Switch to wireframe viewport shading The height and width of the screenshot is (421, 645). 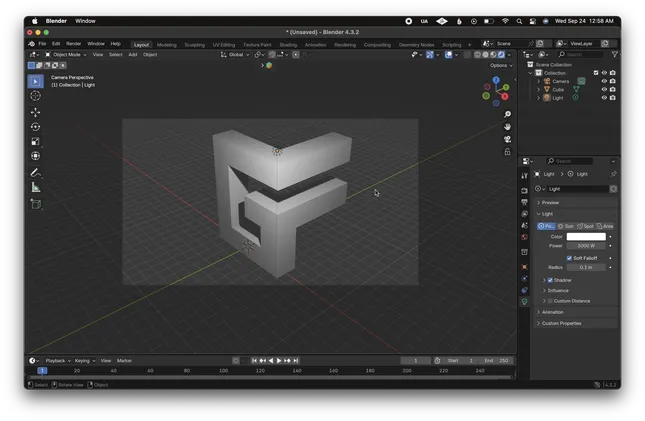pos(477,54)
